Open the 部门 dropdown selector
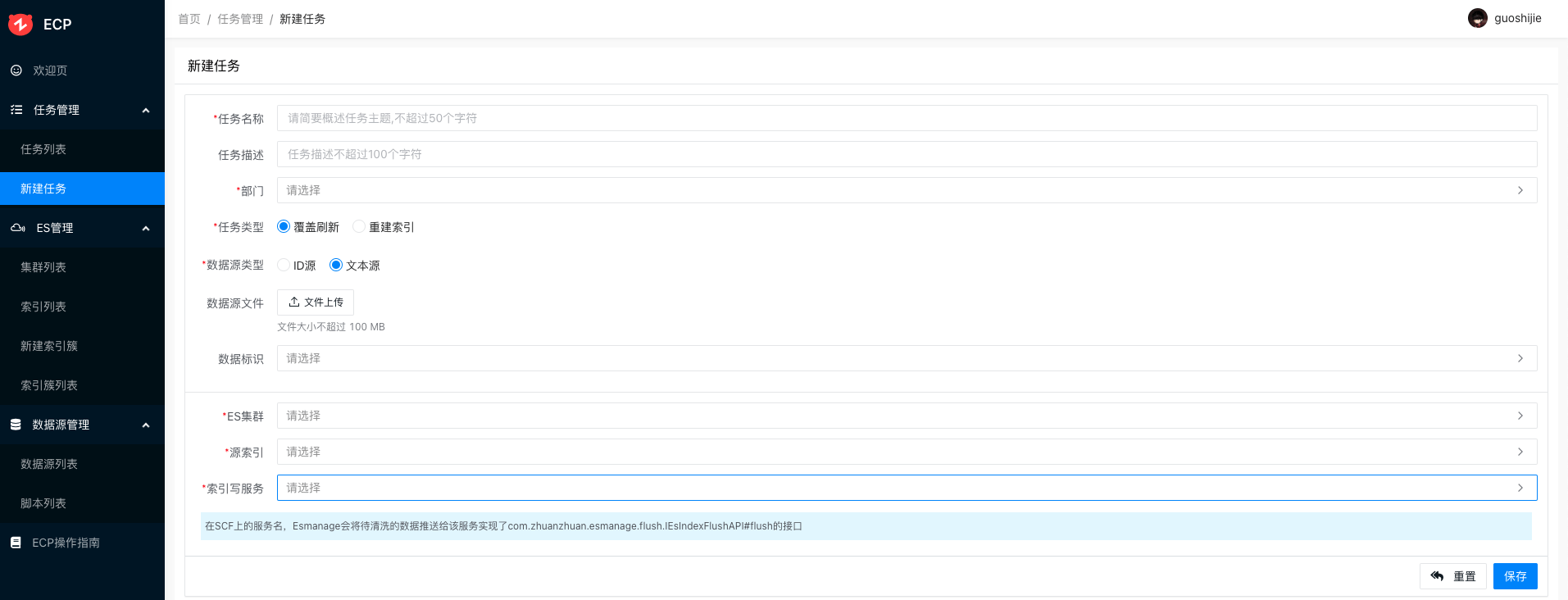Viewport: 1568px width, 600px height. tap(907, 190)
